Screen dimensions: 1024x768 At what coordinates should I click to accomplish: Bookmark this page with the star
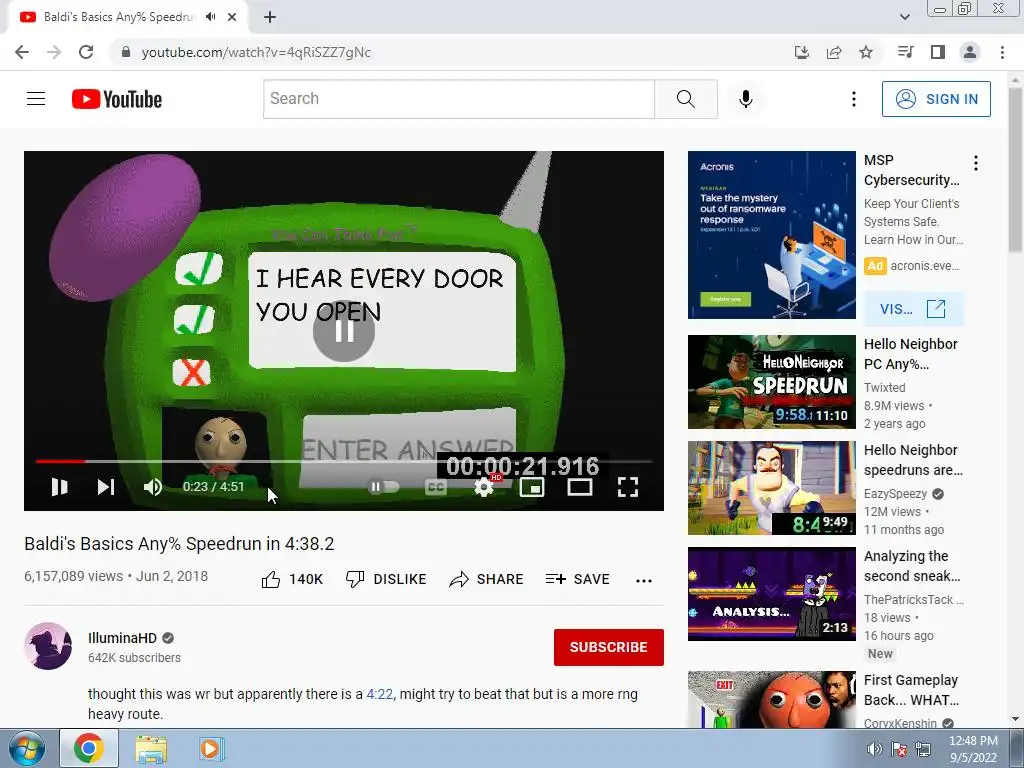pos(866,52)
